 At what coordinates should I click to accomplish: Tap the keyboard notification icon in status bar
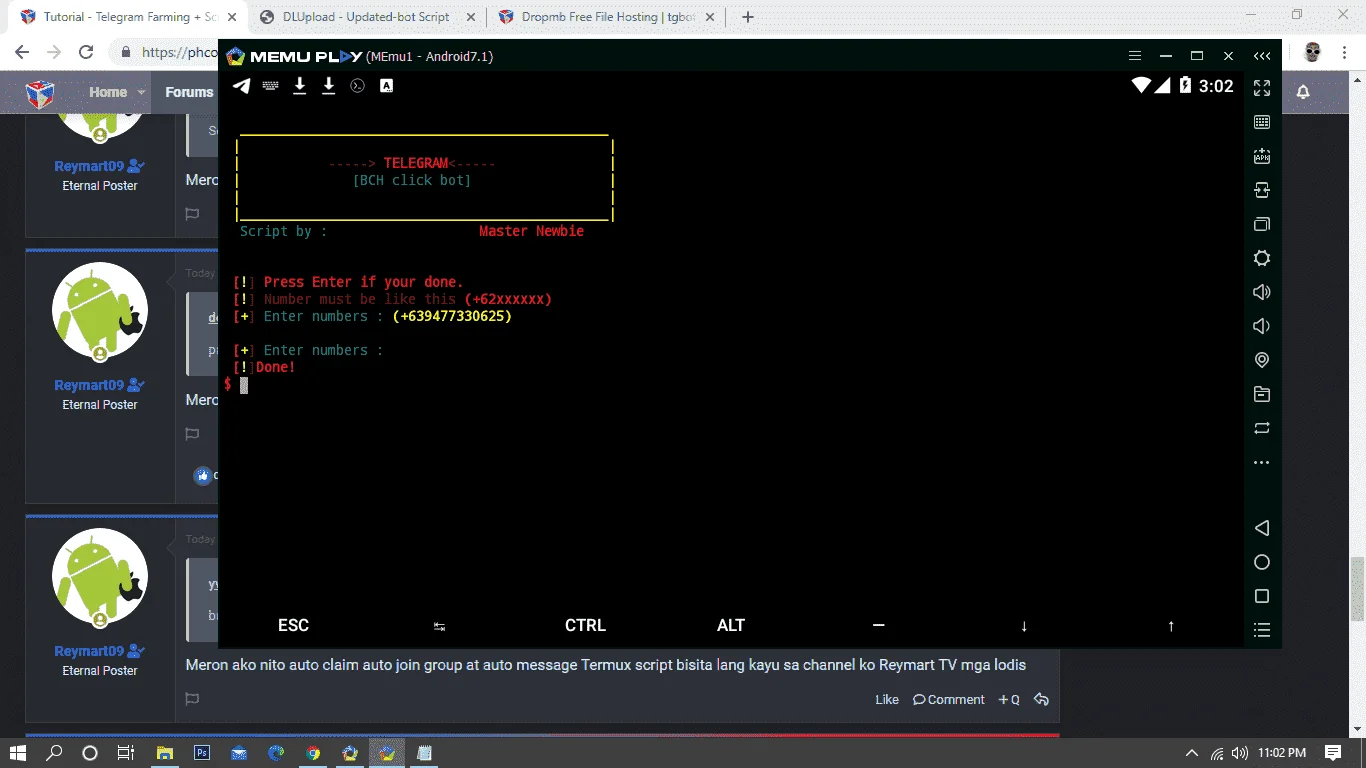click(270, 86)
